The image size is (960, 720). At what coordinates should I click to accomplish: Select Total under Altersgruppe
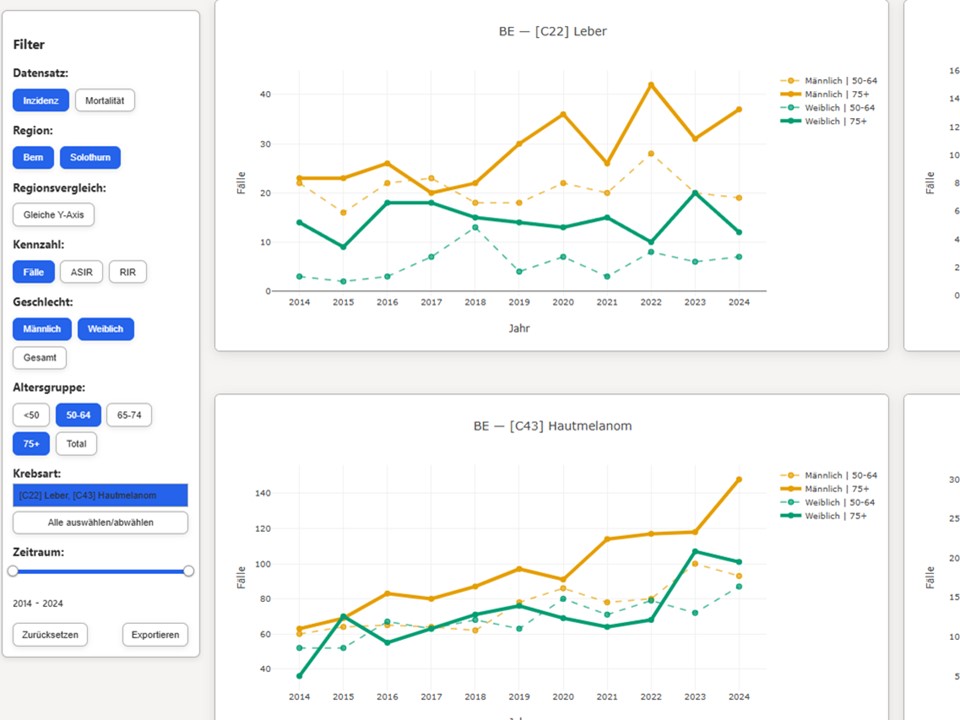pyautogui.click(x=77, y=444)
